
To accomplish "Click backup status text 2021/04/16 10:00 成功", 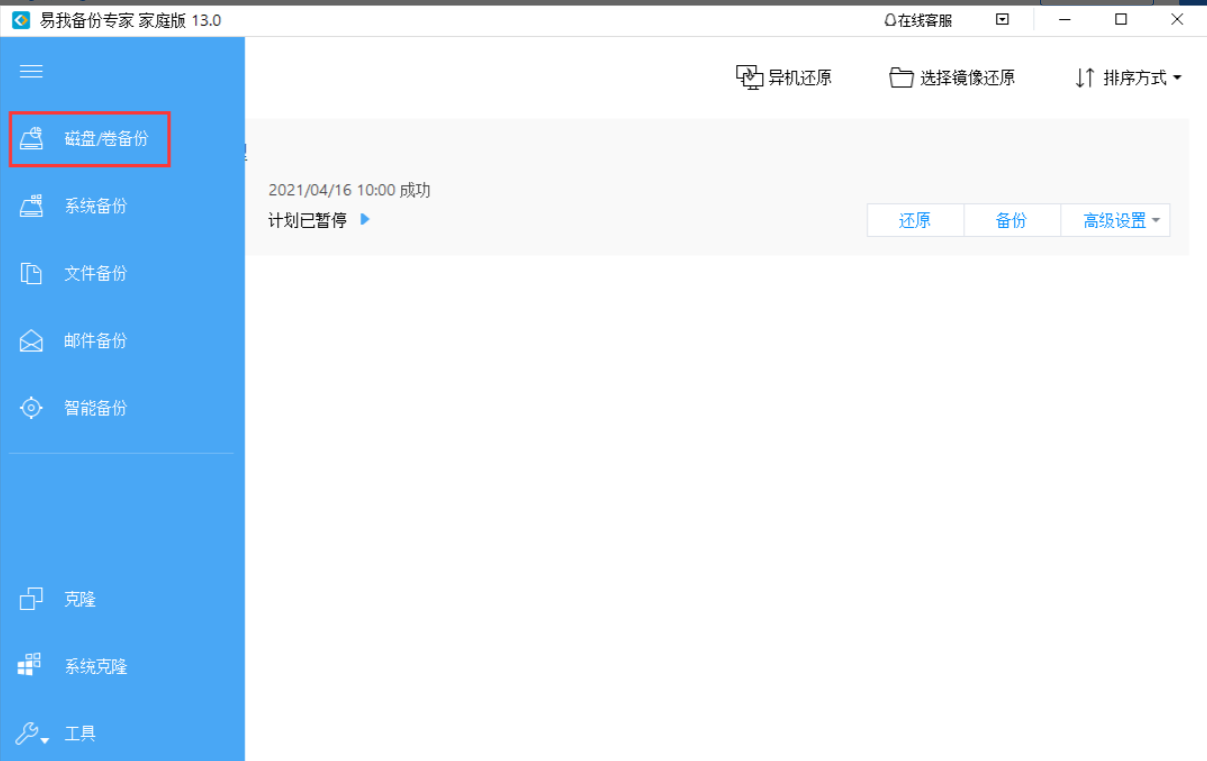I will tap(349, 190).
